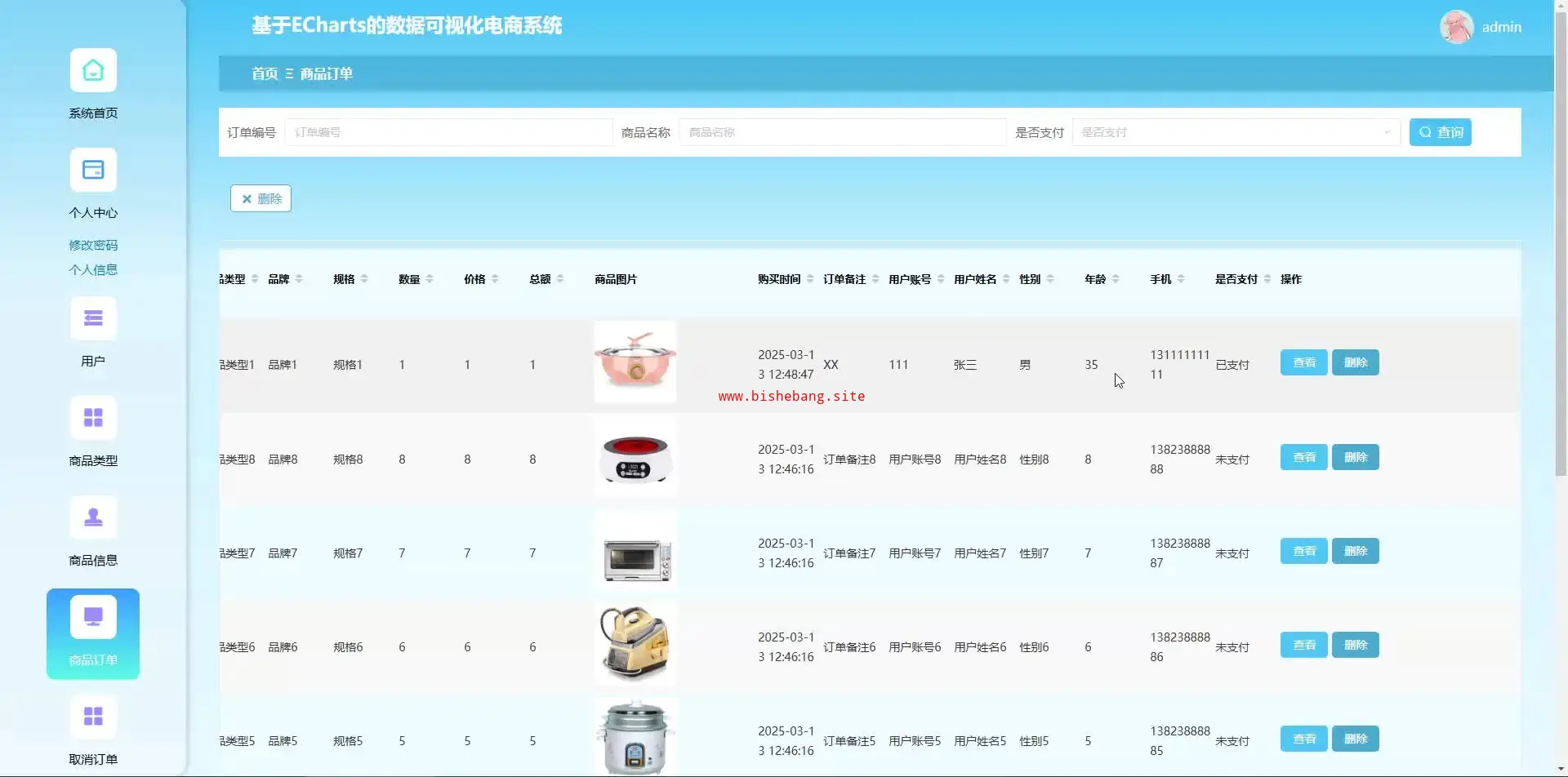This screenshot has width=1568, height=777.
Task: Click the admin avatar picture
Action: (x=1456, y=27)
